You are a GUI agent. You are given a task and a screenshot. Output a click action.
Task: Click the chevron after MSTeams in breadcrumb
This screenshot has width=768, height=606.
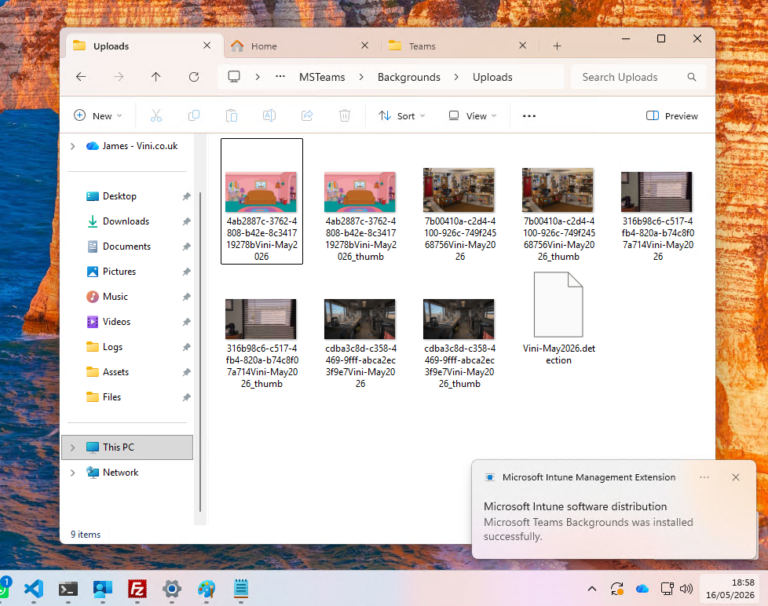361,77
